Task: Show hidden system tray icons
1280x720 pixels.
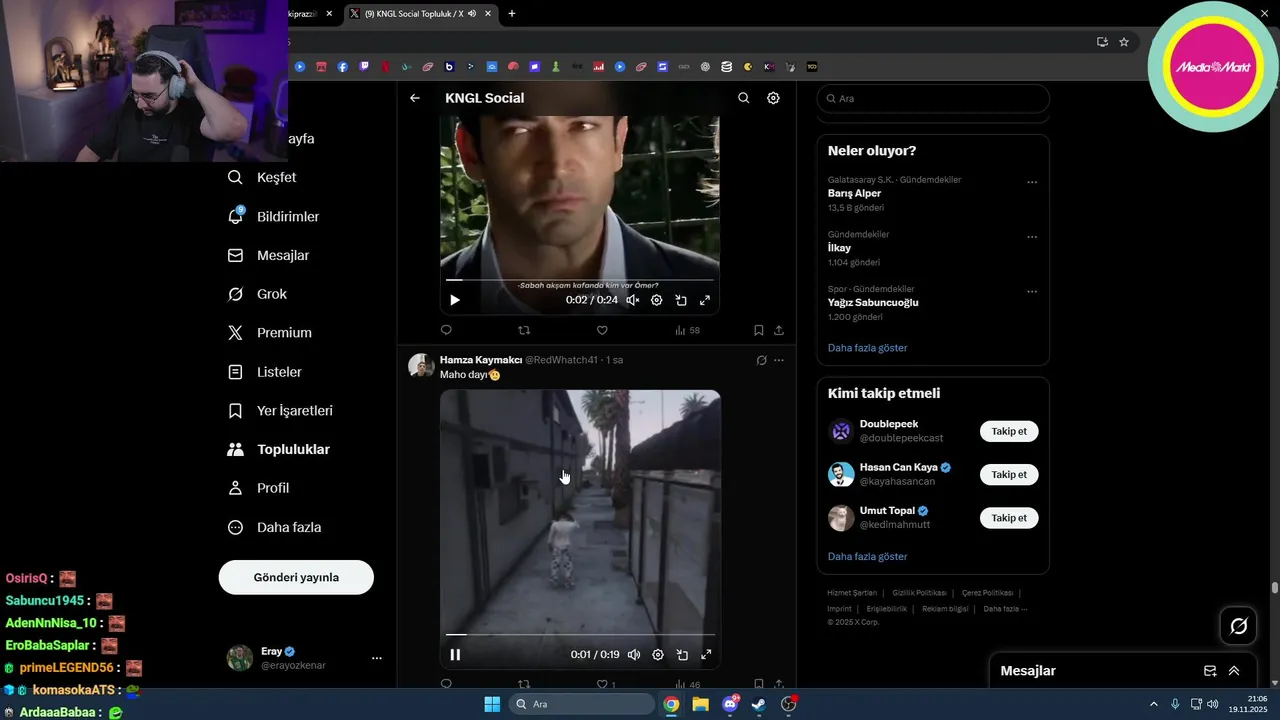Action: [1153, 704]
